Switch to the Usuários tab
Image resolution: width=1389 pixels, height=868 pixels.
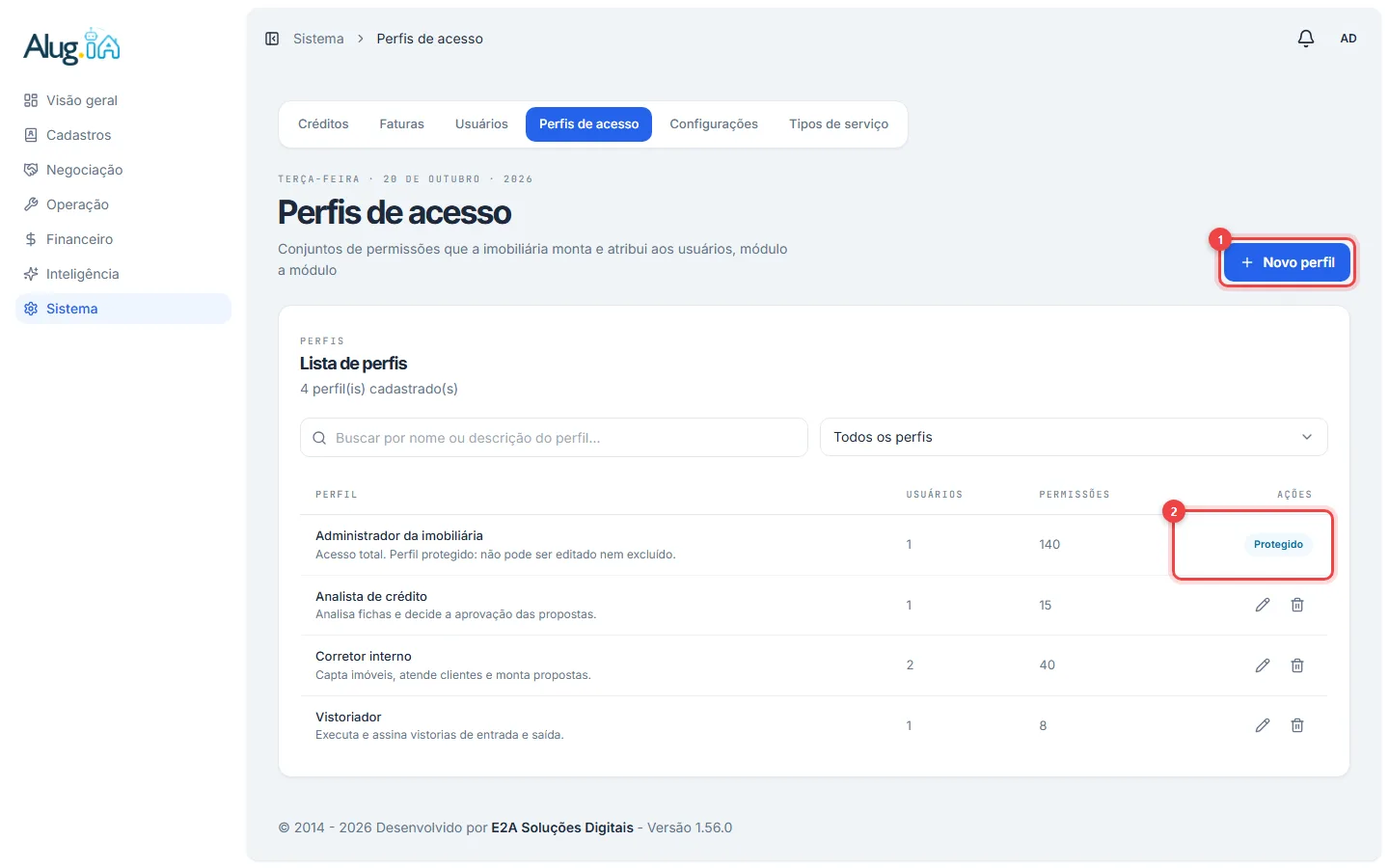click(x=481, y=124)
